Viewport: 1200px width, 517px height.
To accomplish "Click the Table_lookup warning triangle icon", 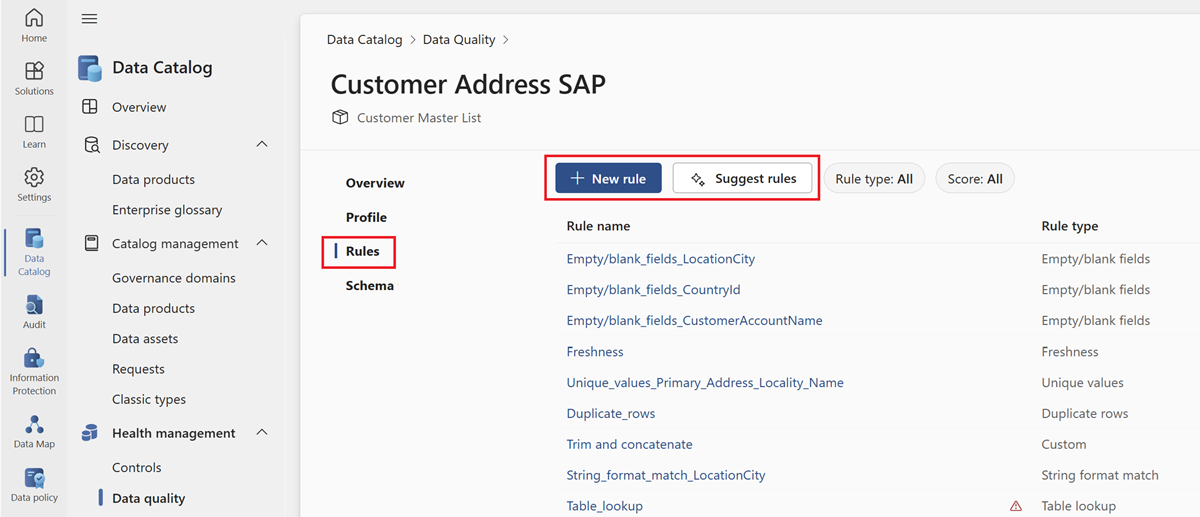I will [1016, 506].
